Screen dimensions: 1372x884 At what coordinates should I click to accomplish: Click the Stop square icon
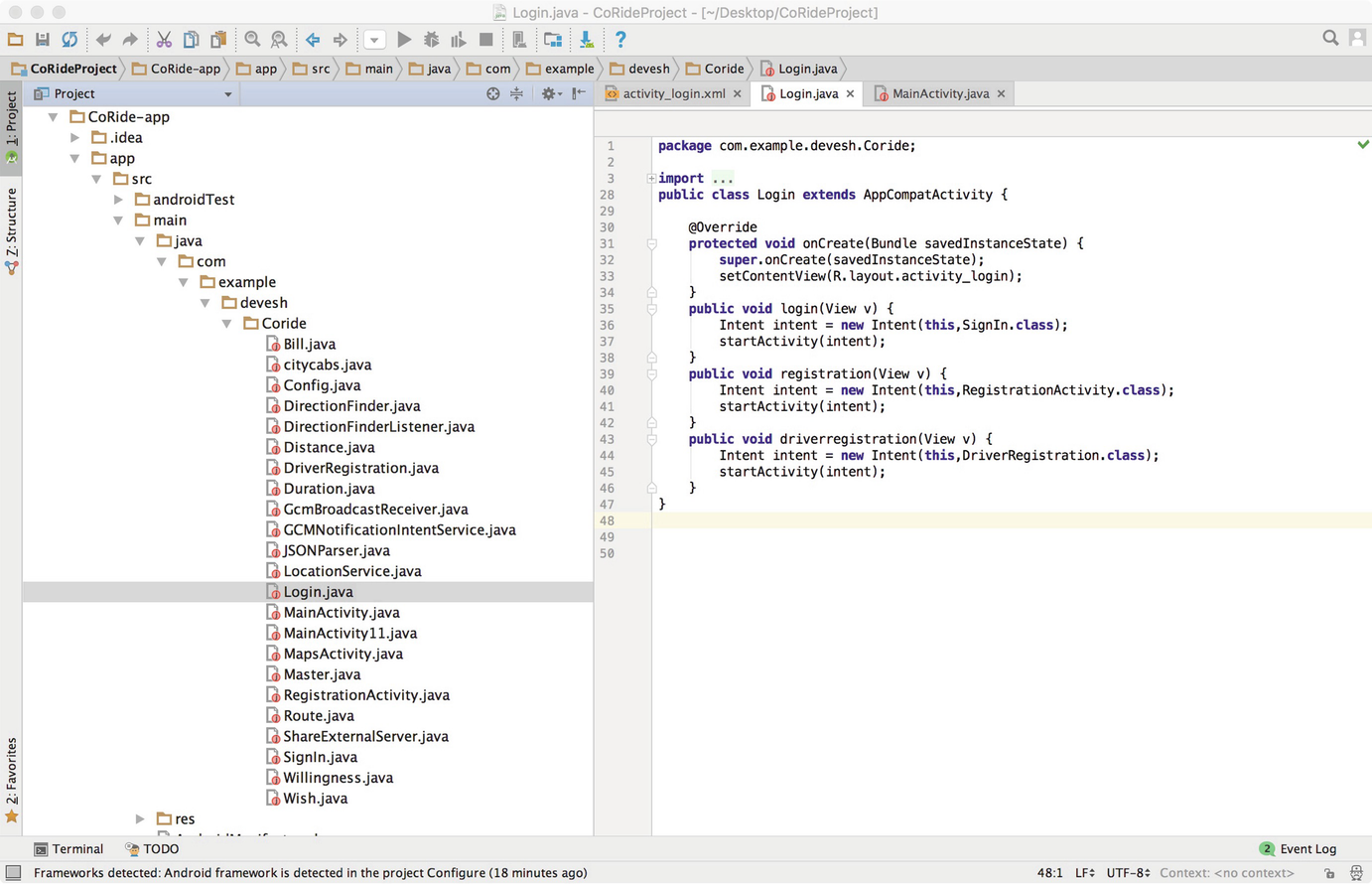click(x=485, y=40)
